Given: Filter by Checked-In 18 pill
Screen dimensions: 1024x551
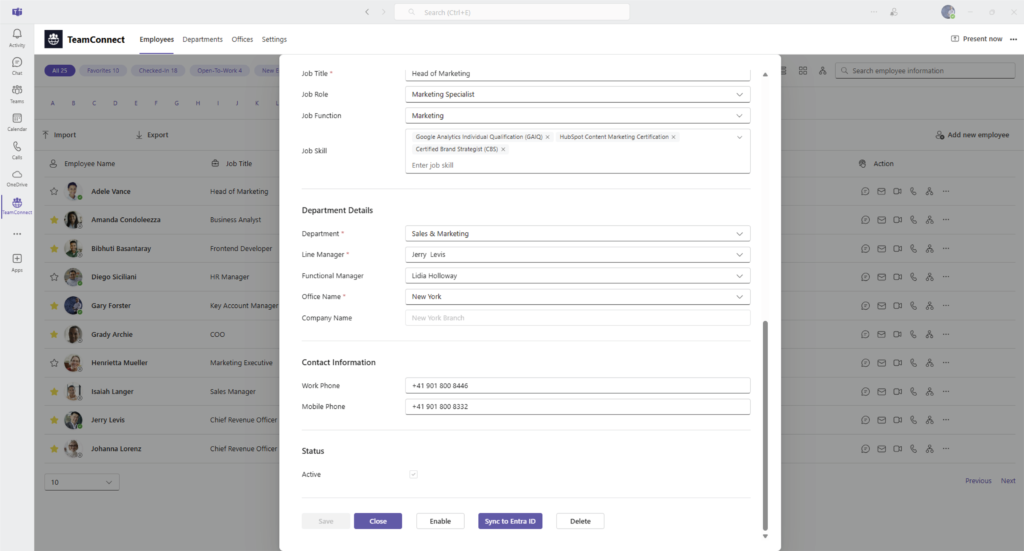Looking at the screenshot, I should 158,71.
